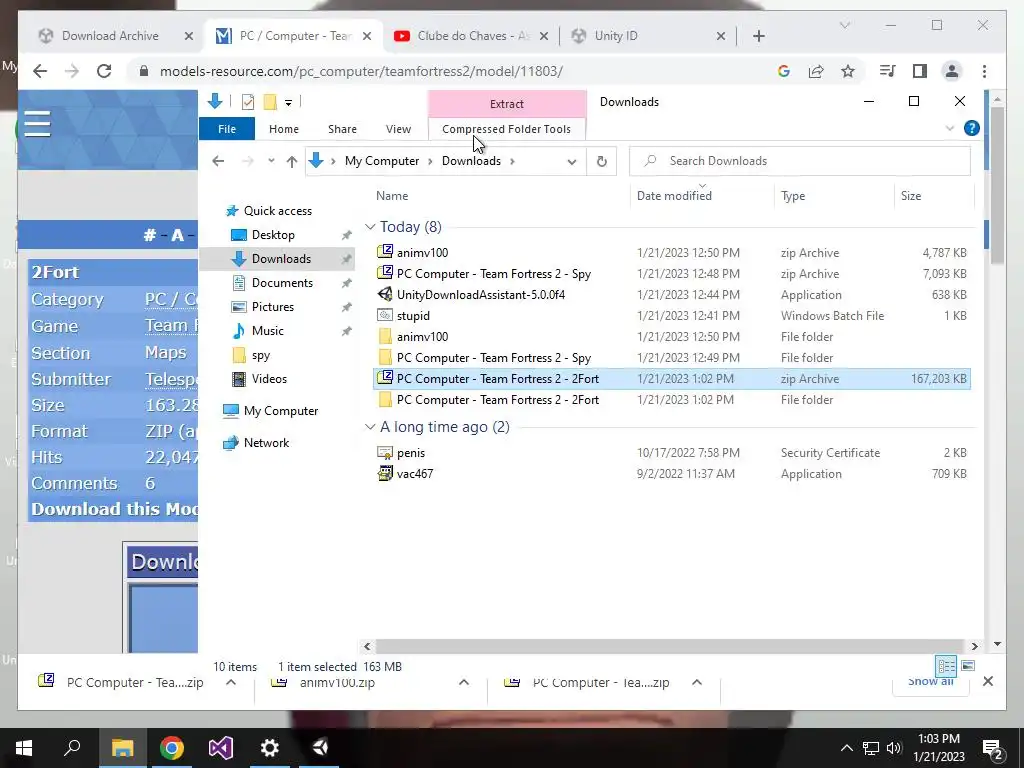1024x768 pixels.
Task: Click the New Folder quick access icon
Action: [270, 102]
